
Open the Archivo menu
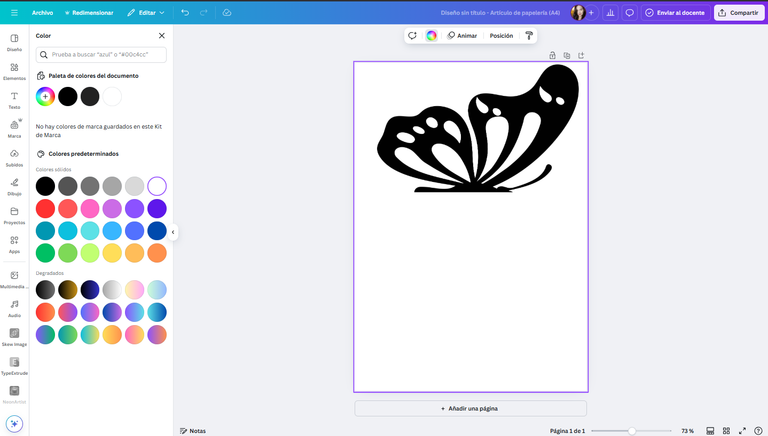coord(43,13)
